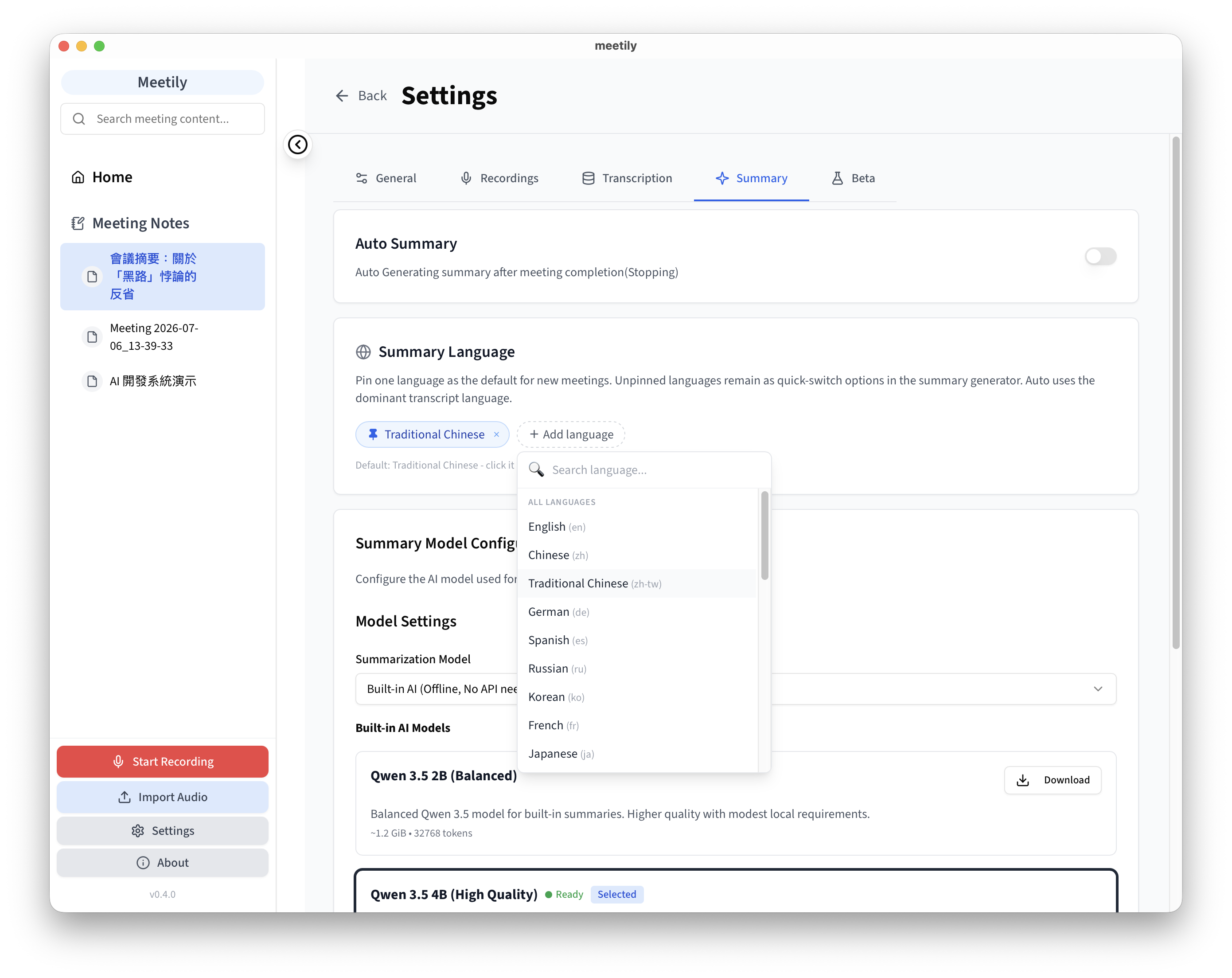This screenshot has width=1232, height=978.
Task: Click the Import Audio button
Action: [162, 797]
